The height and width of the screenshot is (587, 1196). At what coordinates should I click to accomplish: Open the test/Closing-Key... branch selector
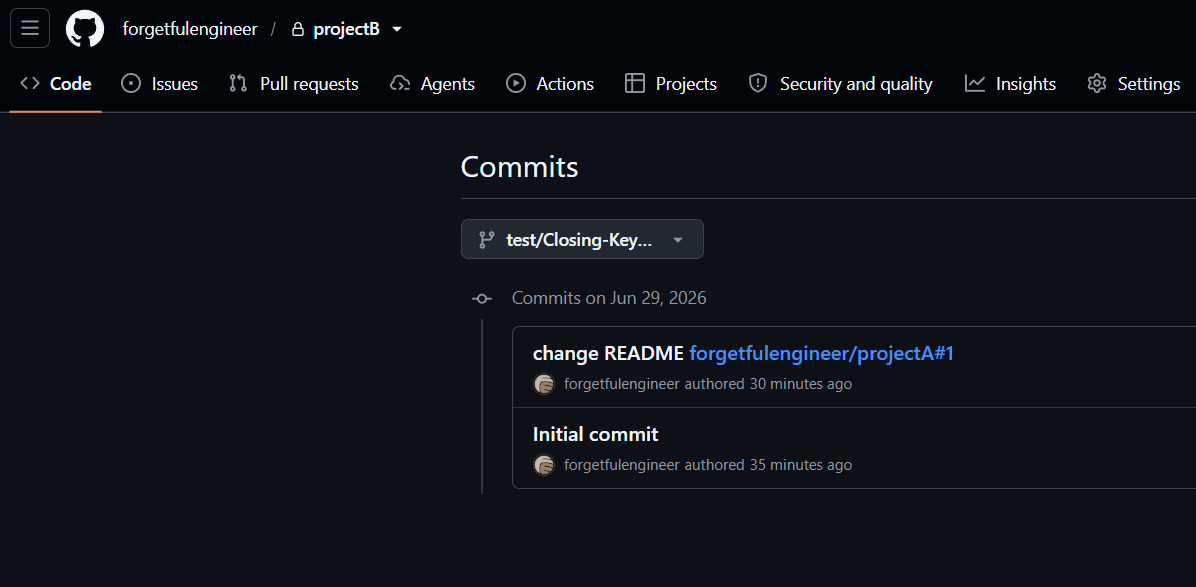coord(582,239)
